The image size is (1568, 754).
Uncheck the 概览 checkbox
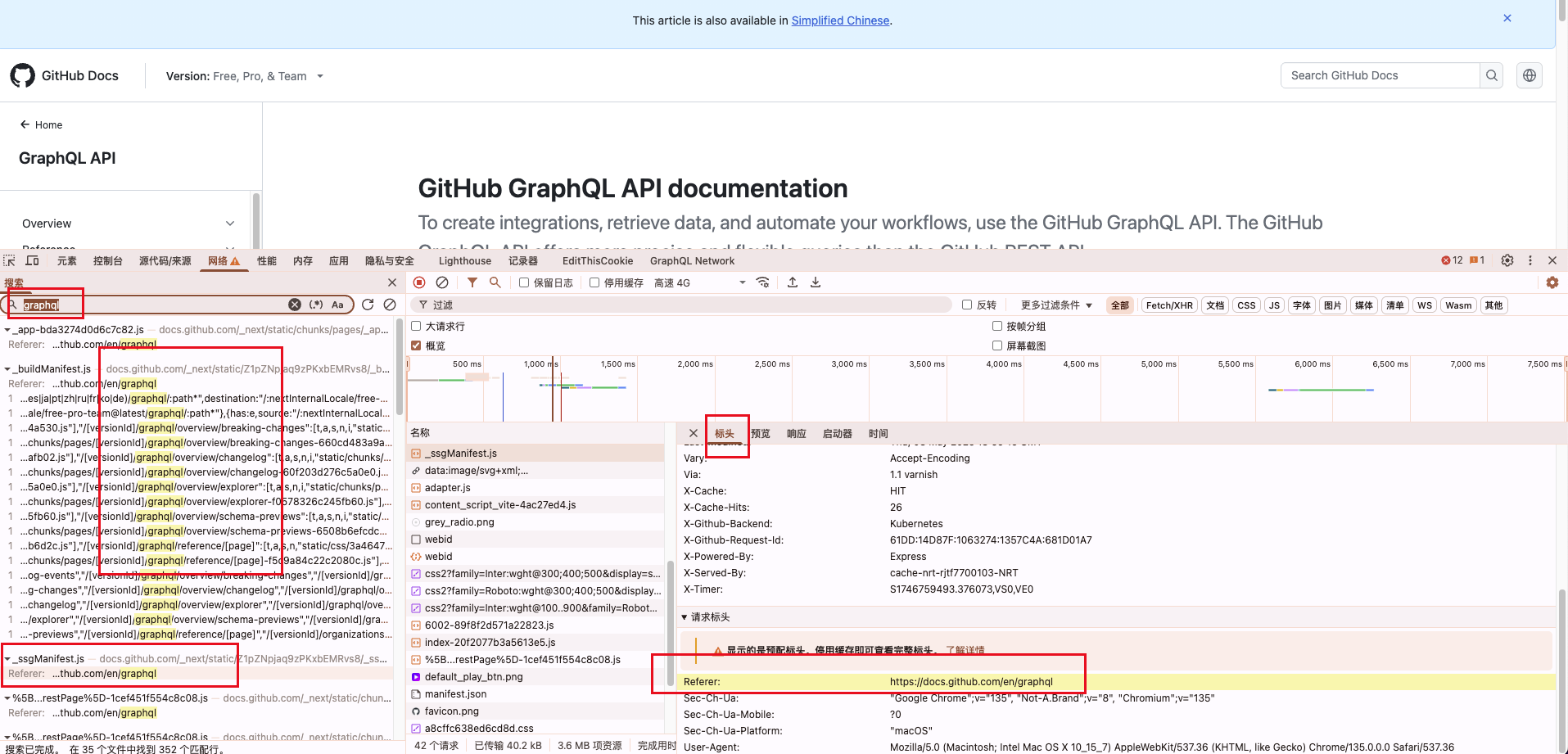click(x=416, y=345)
